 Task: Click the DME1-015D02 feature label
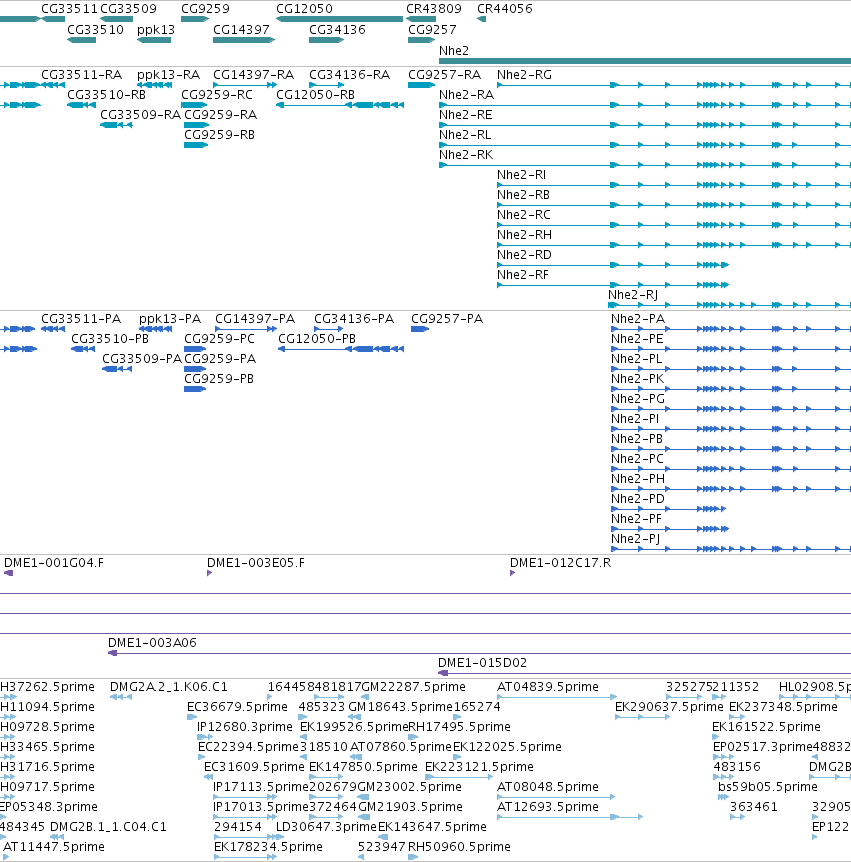tap(482, 663)
